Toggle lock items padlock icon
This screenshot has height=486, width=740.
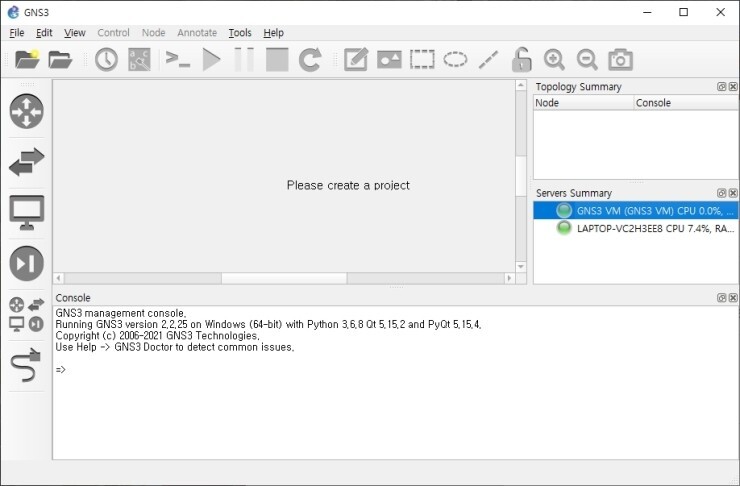521,59
